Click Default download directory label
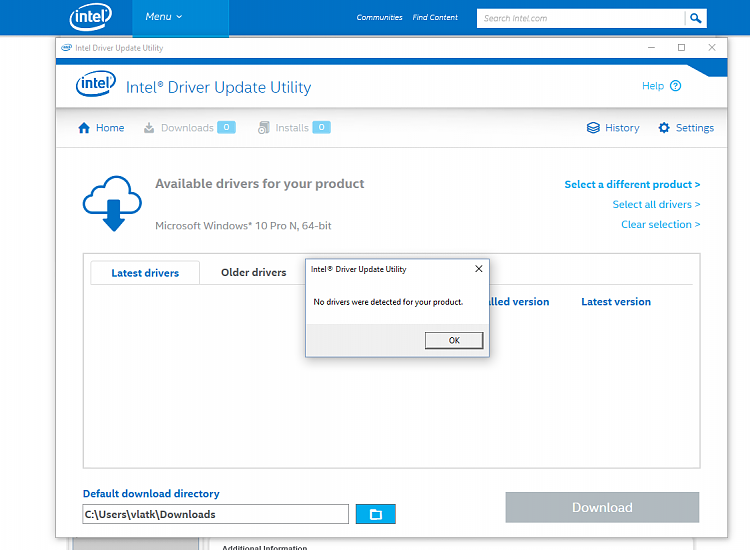Image resolution: width=750 pixels, height=550 pixels. pos(151,494)
